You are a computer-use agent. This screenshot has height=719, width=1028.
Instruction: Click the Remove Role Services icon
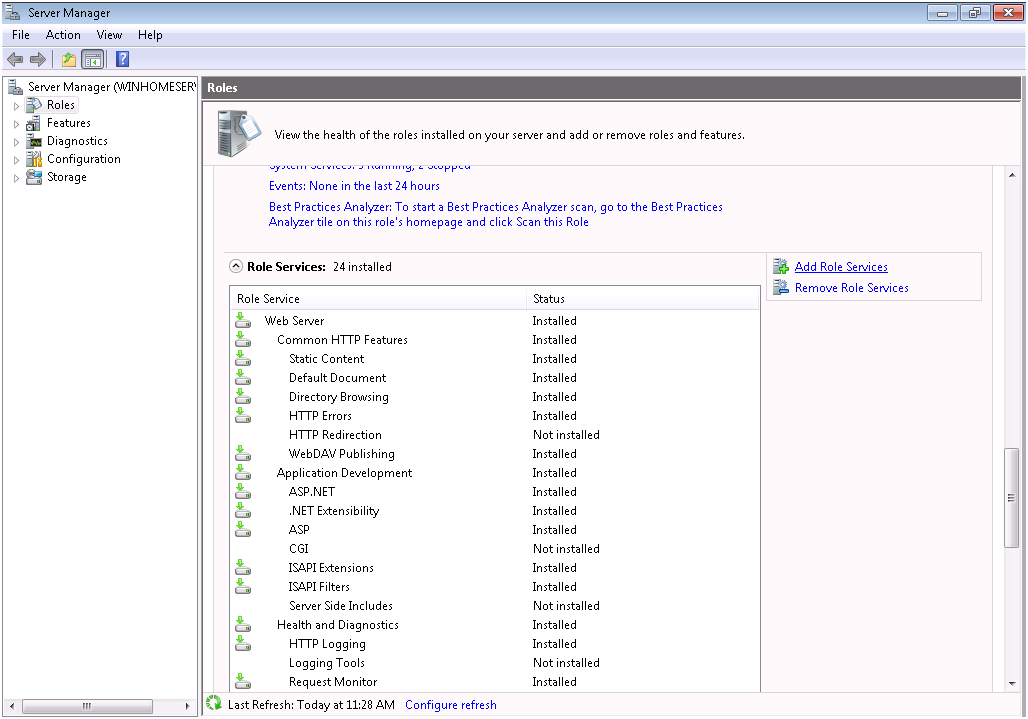pos(781,288)
